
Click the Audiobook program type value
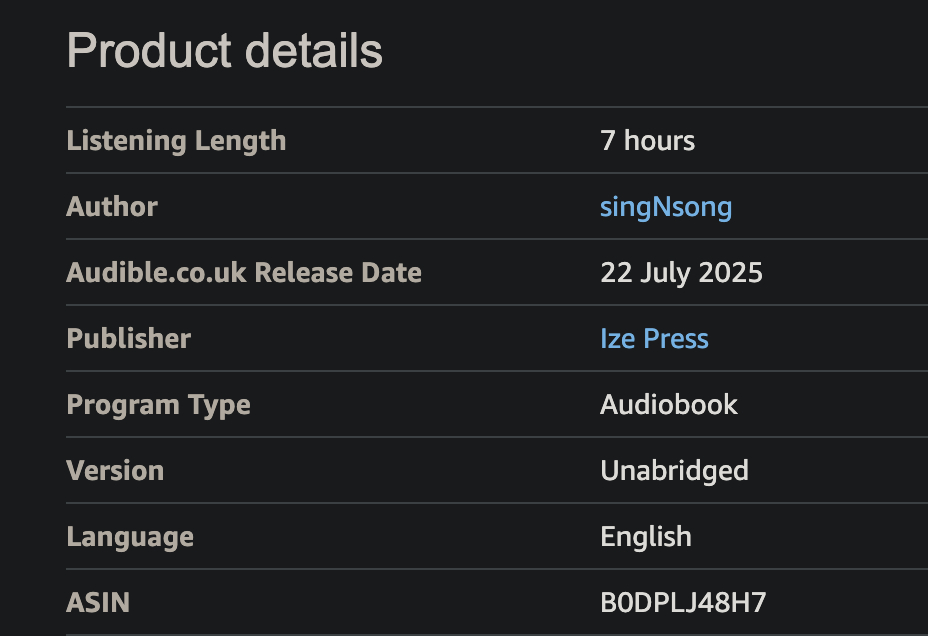click(x=669, y=405)
